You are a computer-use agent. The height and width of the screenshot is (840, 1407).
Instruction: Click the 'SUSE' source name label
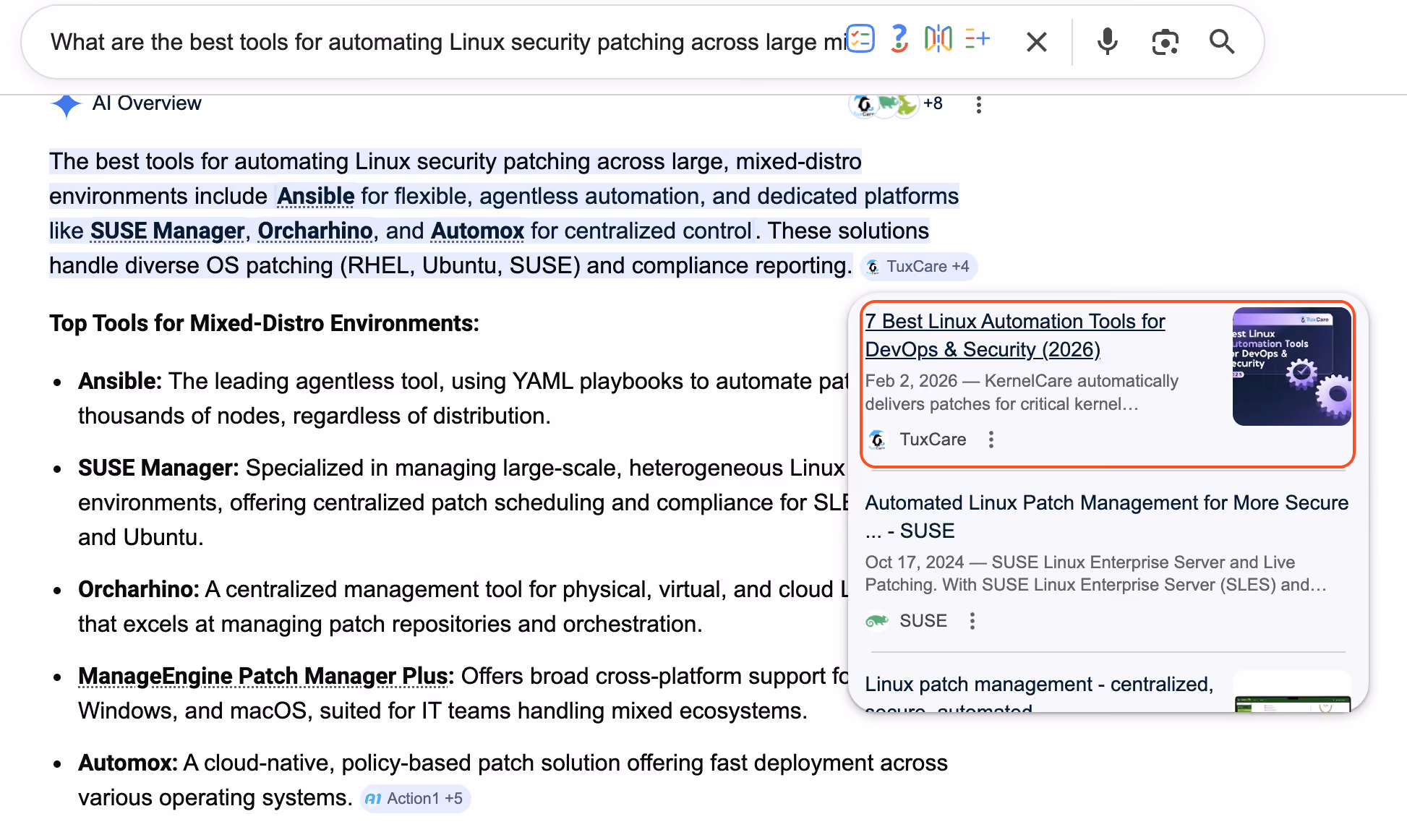point(923,621)
